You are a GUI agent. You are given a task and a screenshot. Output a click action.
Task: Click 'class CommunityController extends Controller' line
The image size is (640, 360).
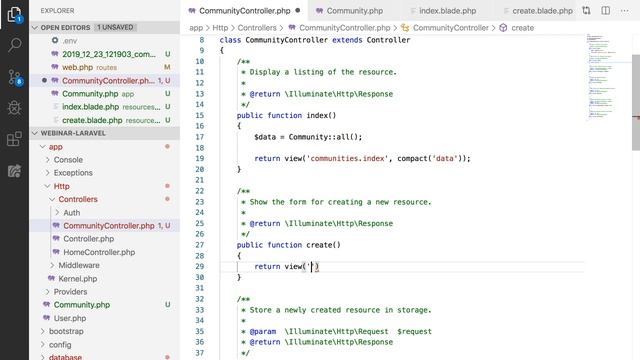click(315, 40)
